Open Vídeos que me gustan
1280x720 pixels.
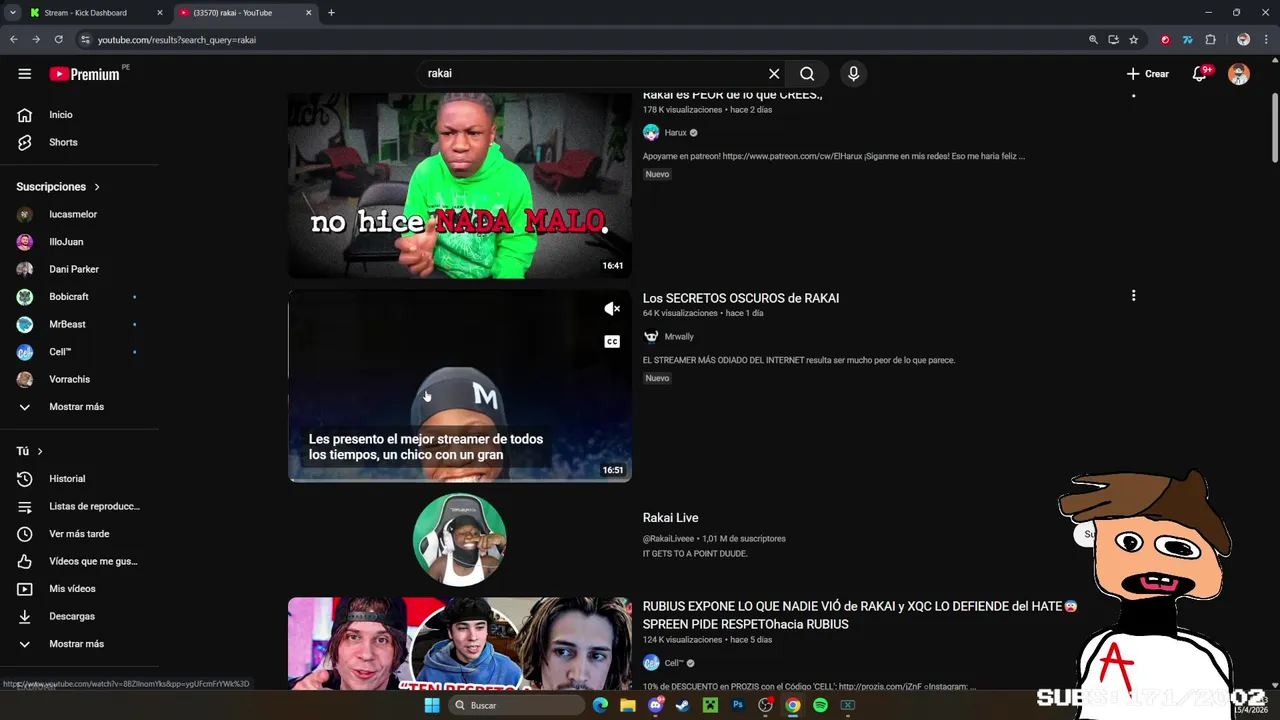[80, 561]
